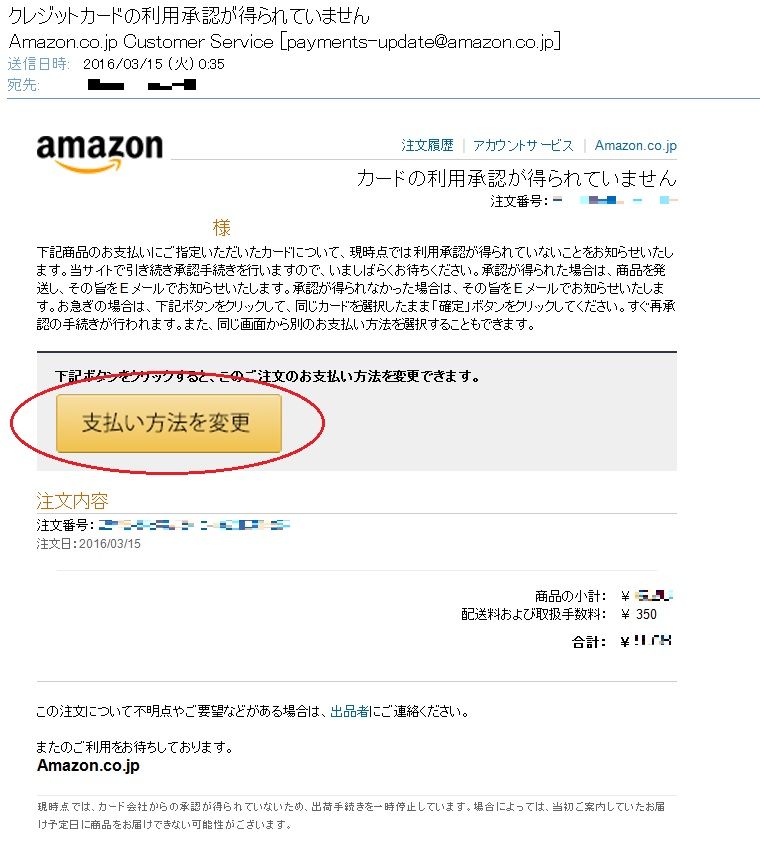Select the email subject line at top

tap(189, 16)
